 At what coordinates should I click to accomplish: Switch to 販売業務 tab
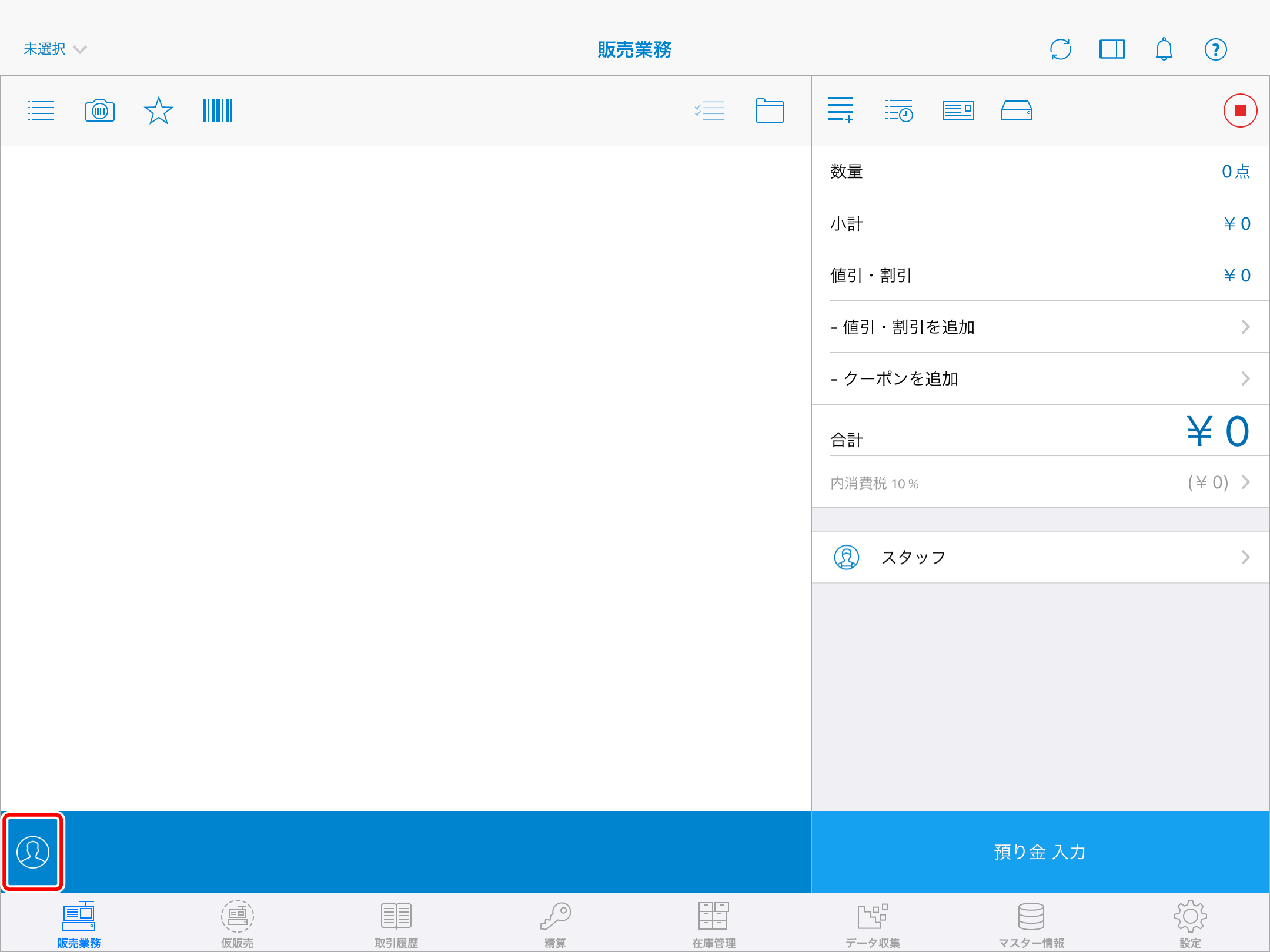pyautogui.click(x=79, y=924)
